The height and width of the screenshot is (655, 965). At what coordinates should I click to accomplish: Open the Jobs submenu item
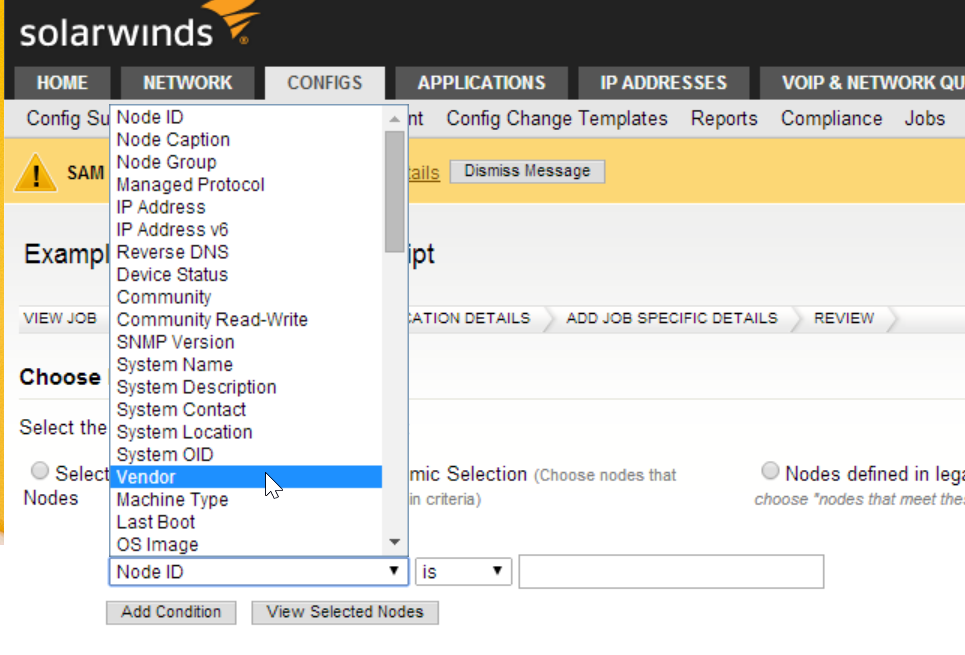click(x=924, y=118)
